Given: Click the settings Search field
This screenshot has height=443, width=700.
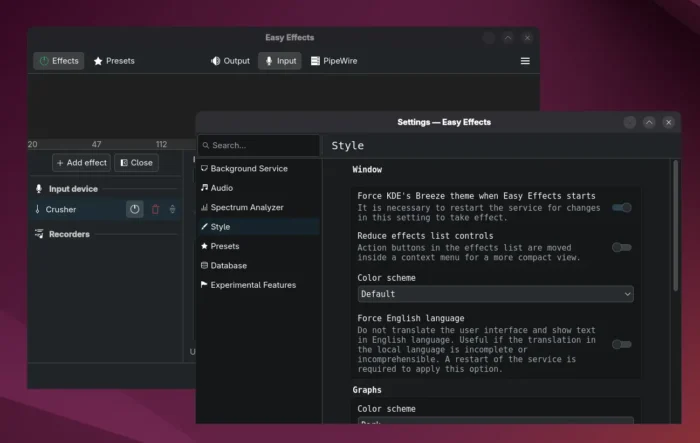Looking at the screenshot, I should pos(260,145).
